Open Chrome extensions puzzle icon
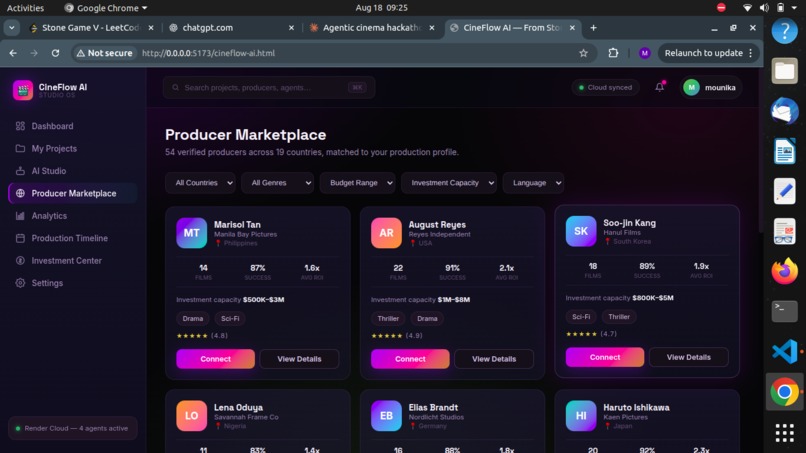The width and height of the screenshot is (806, 453). click(x=613, y=53)
